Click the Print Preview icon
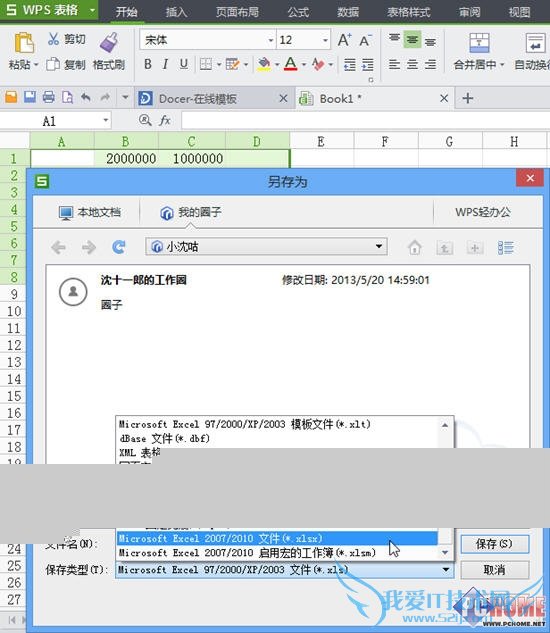Viewport: 550px width, 633px height. [x=67, y=97]
